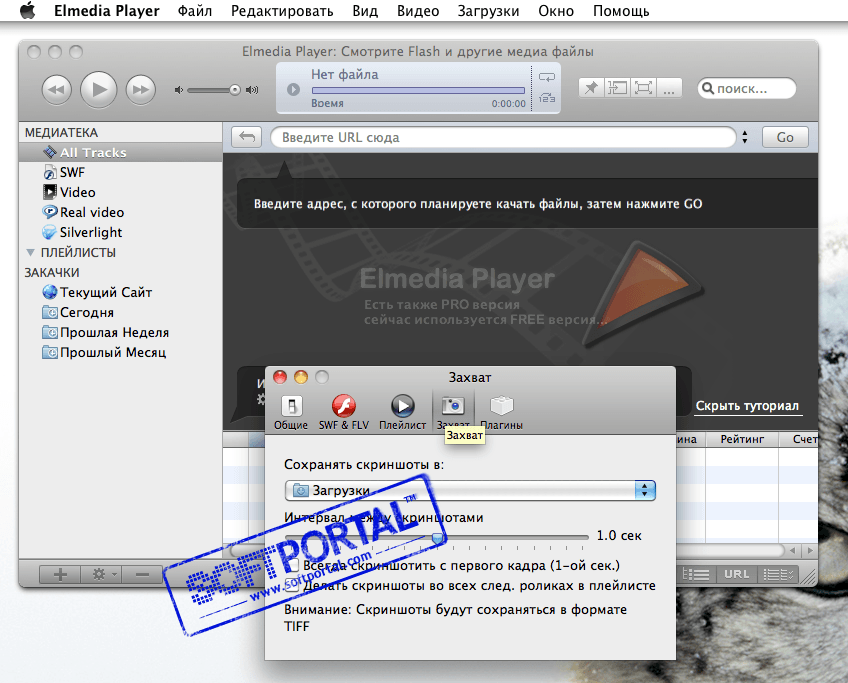
Task: Select Текущий Сайт under downloads
Action: (x=121, y=293)
